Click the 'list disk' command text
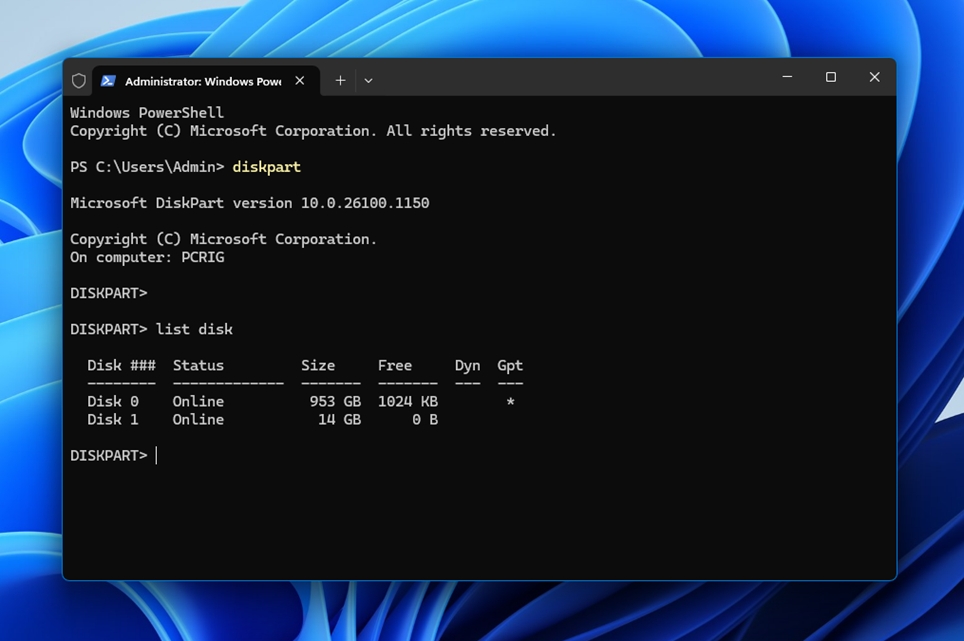Viewport: 964px width, 641px height. click(x=194, y=329)
